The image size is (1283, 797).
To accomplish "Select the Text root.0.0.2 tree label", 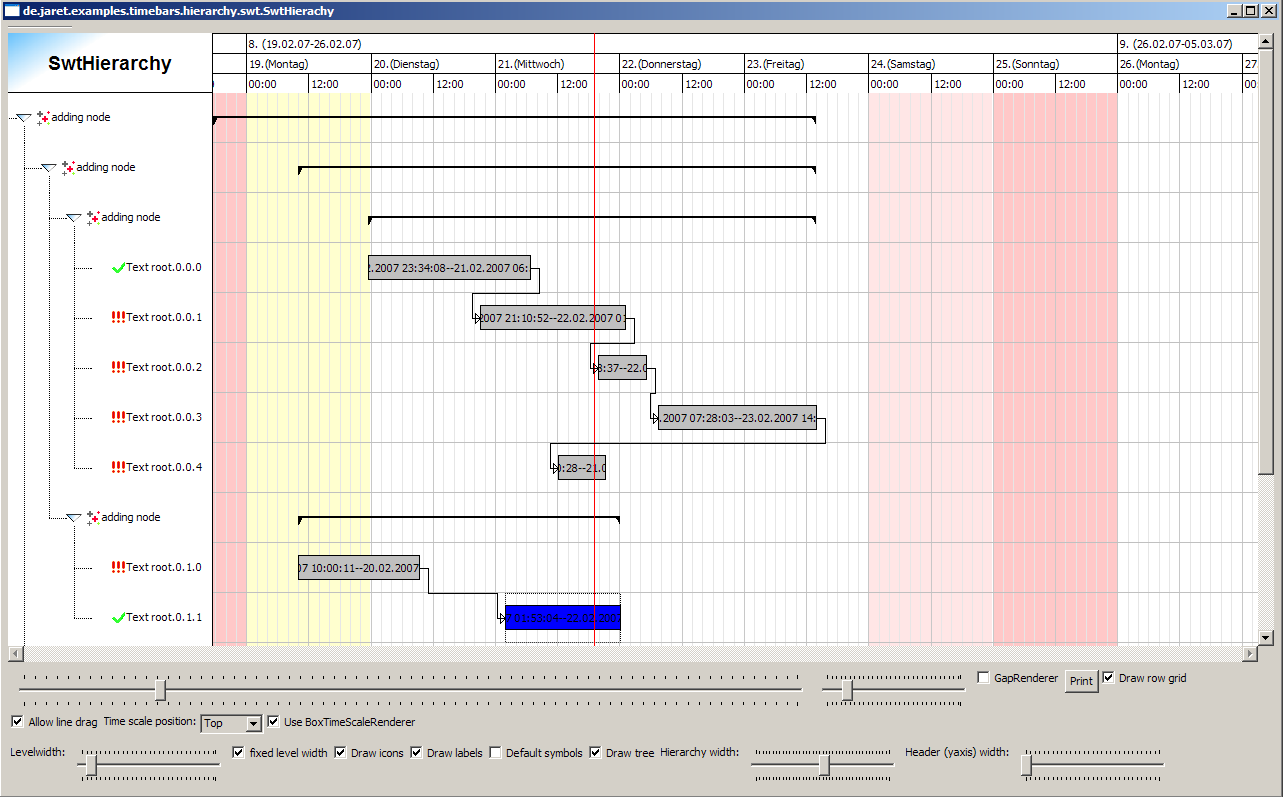I will click(x=164, y=368).
